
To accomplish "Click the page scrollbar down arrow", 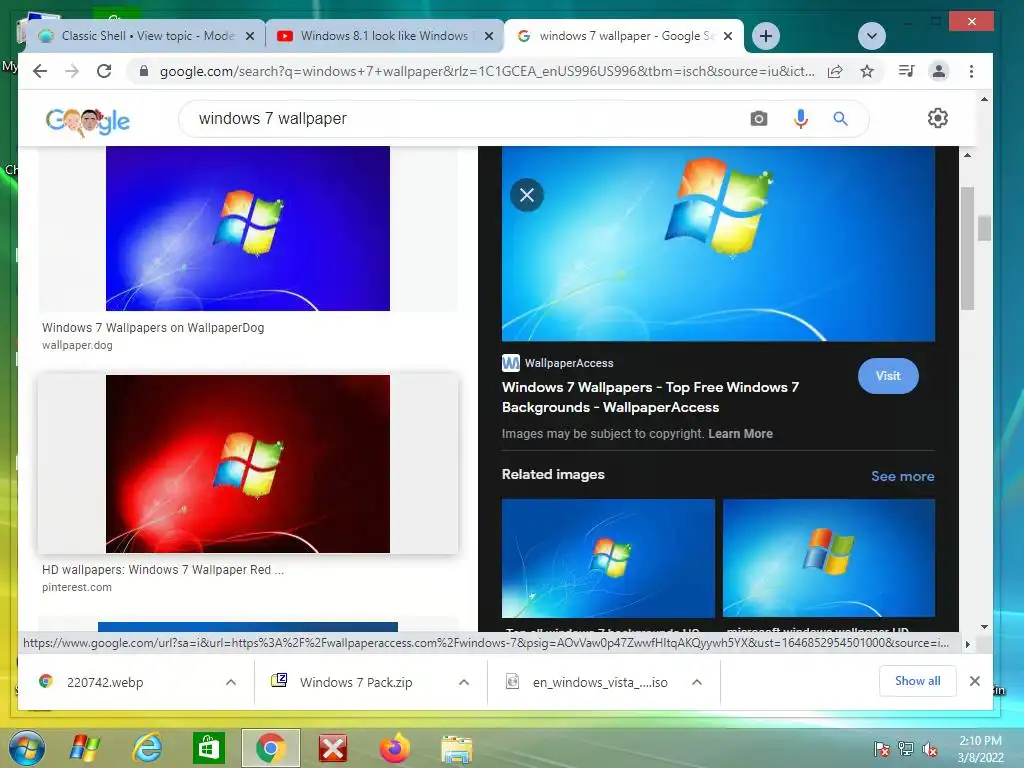I will (x=984, y=627).
